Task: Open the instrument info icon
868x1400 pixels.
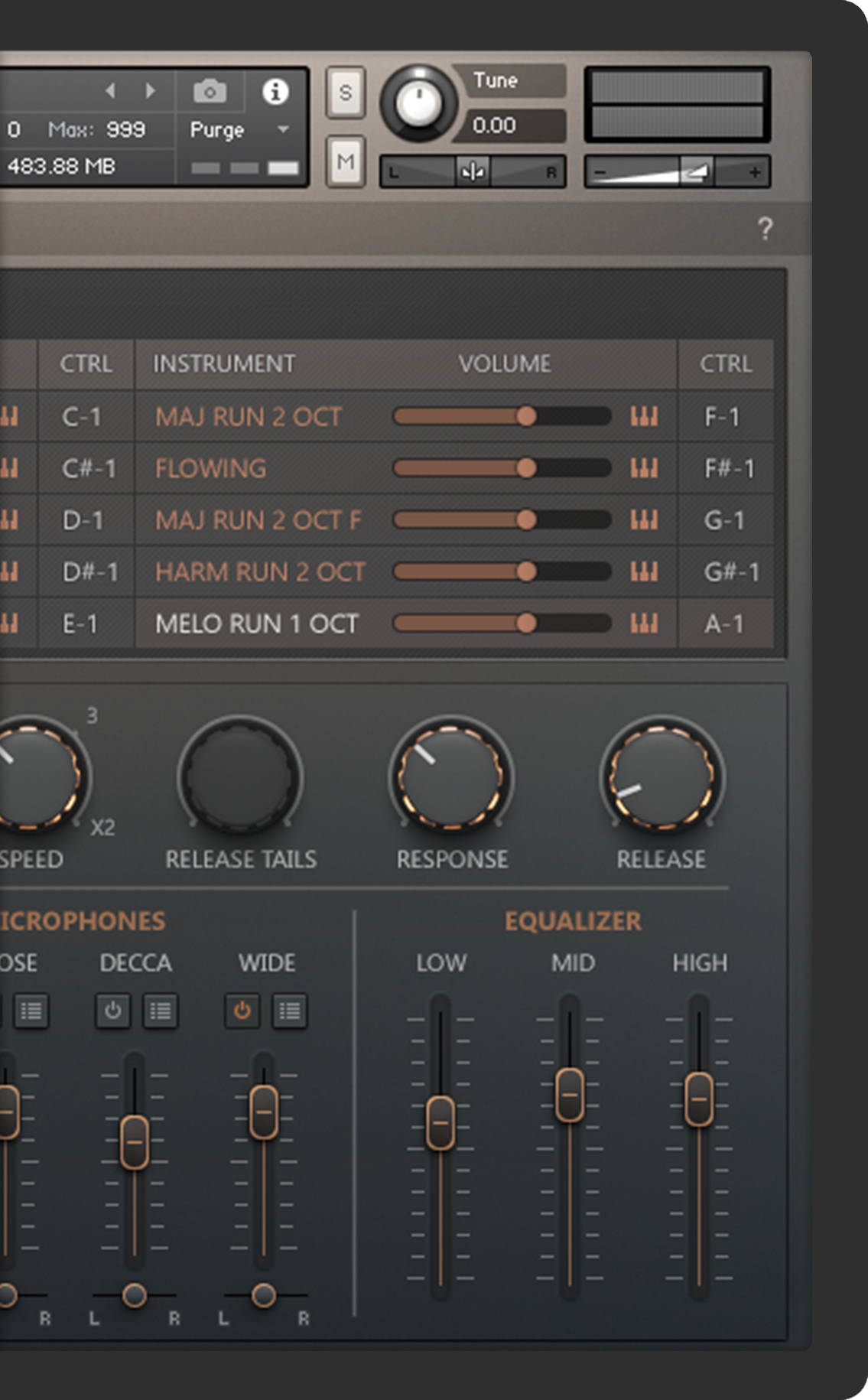Action: tap(275, 92)
